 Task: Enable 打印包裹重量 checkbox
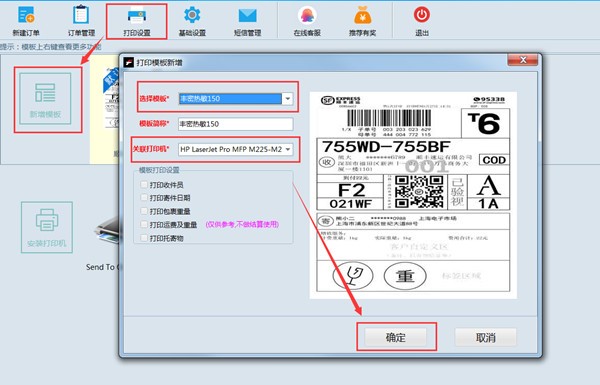[144, 211]
